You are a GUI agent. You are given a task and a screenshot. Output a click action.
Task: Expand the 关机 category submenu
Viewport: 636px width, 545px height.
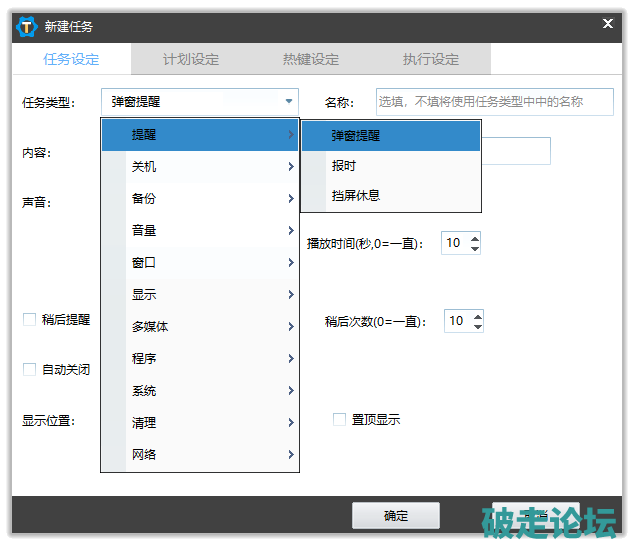click(x=200, y=167)
